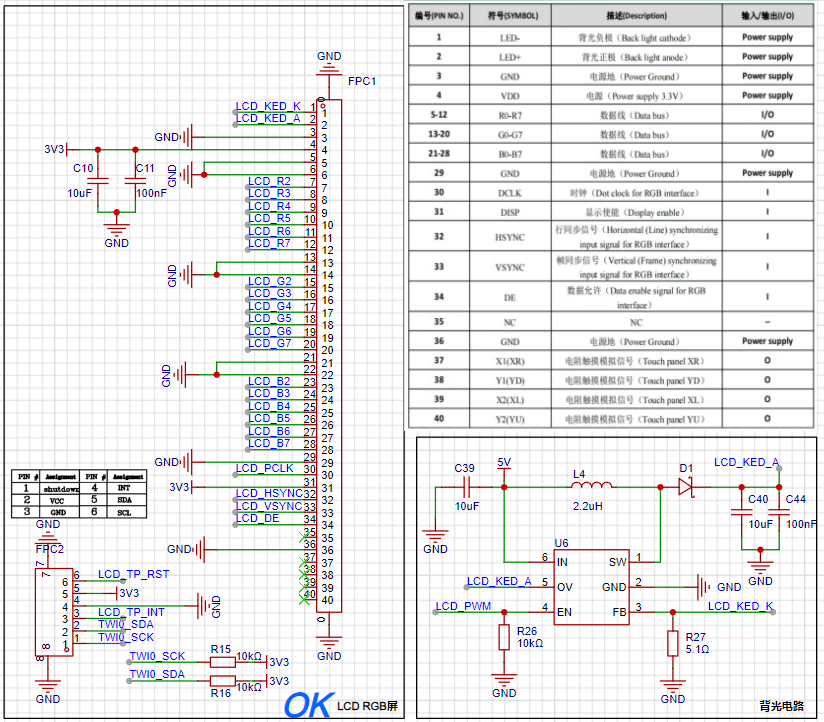Select the LCD_KED_K label at FPC1 pin 1
Image resolution: width=824 pixels, height=722 pixels.
[x=268, y=106]
